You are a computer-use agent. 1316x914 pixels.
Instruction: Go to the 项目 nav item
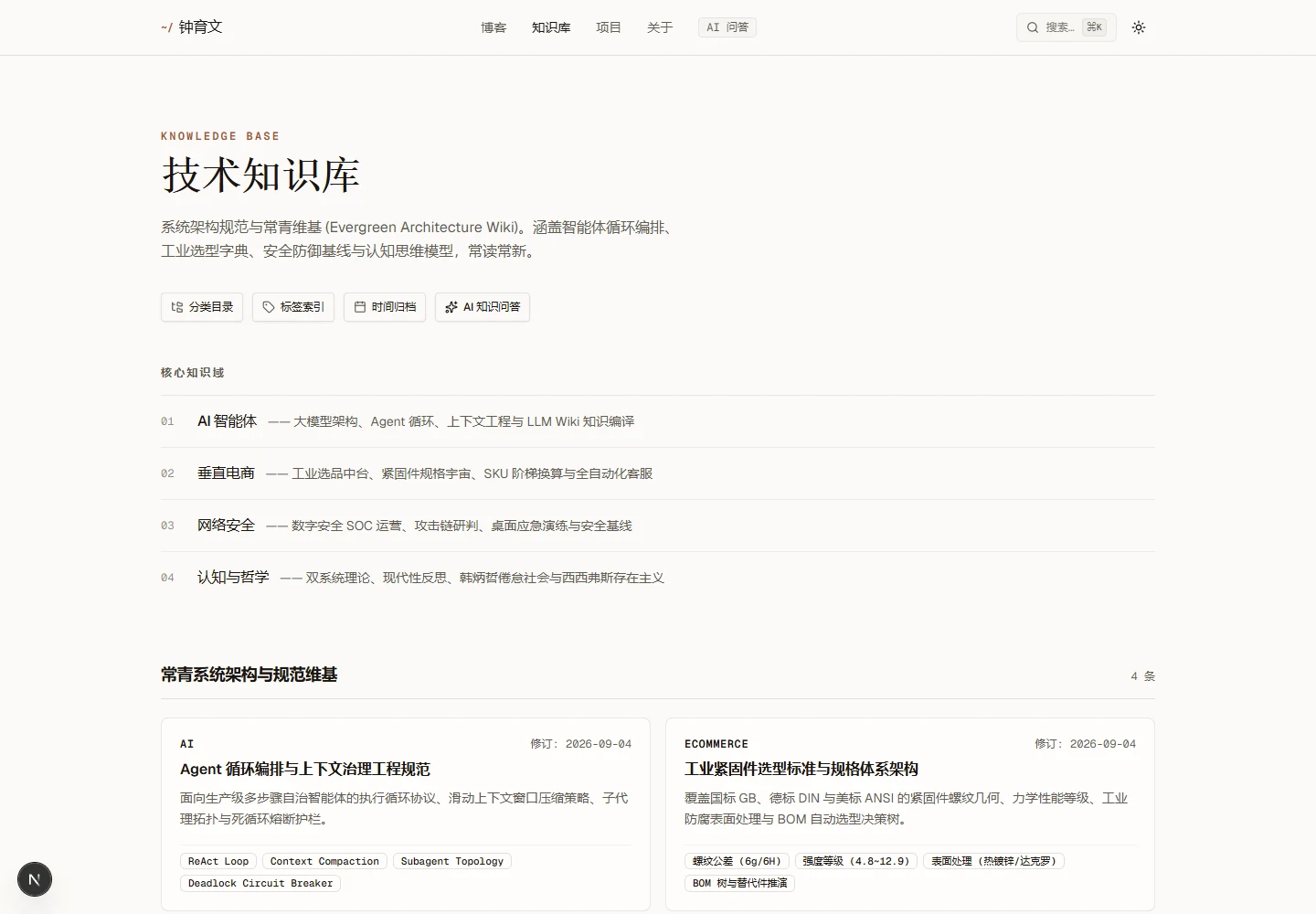609,27
